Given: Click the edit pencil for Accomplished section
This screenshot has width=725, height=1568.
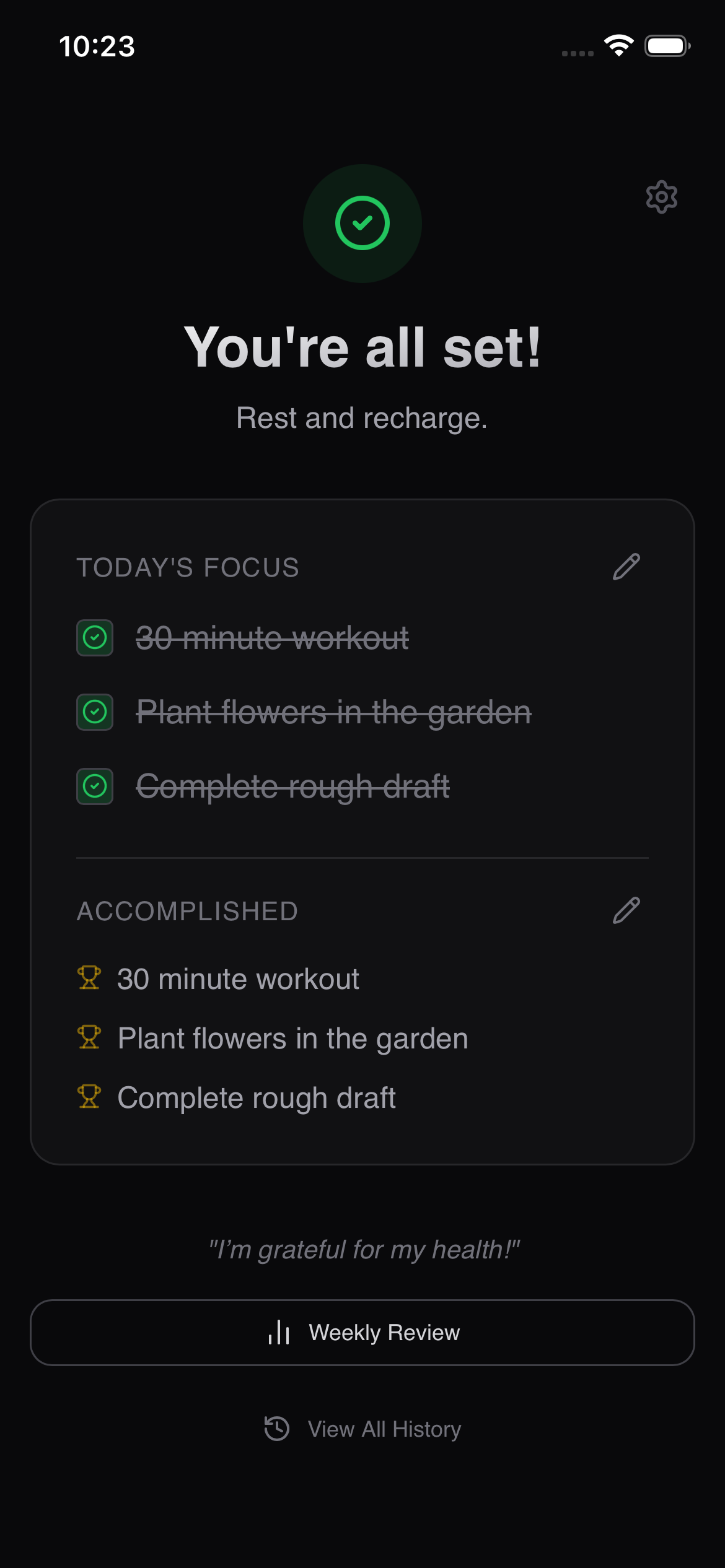Looking at the screenshot, I should (626, 911).
